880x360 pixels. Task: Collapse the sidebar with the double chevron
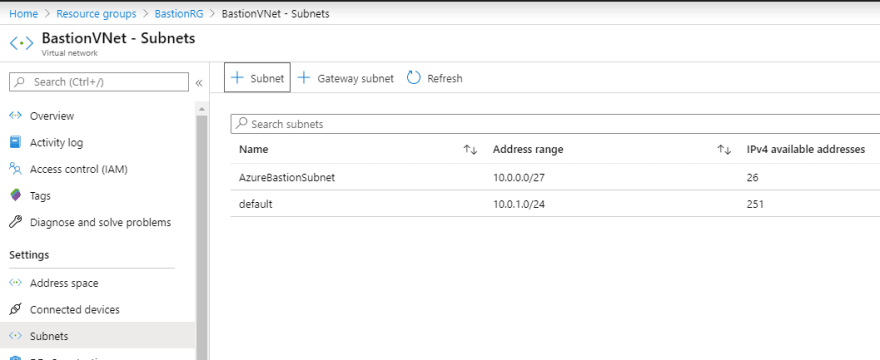click(199, 83)
